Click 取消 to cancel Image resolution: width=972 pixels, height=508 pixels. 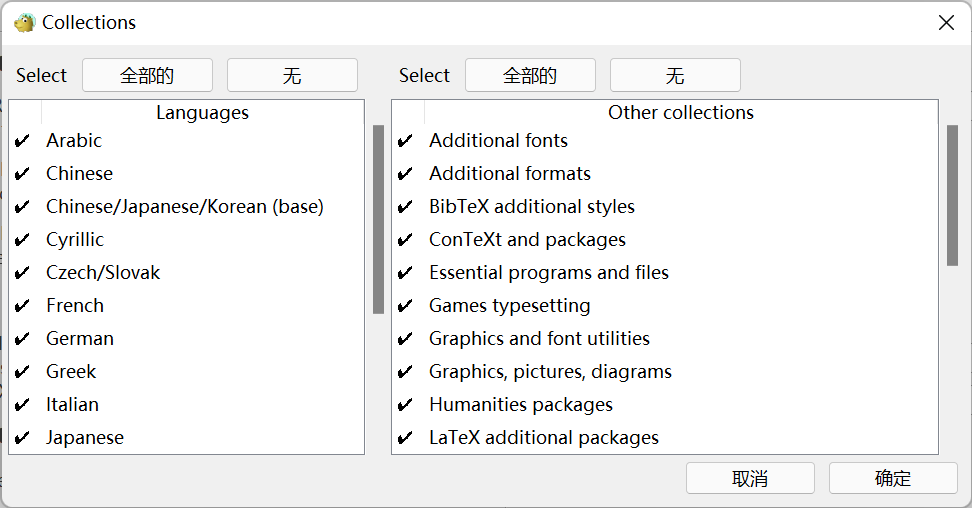[750, 478]
